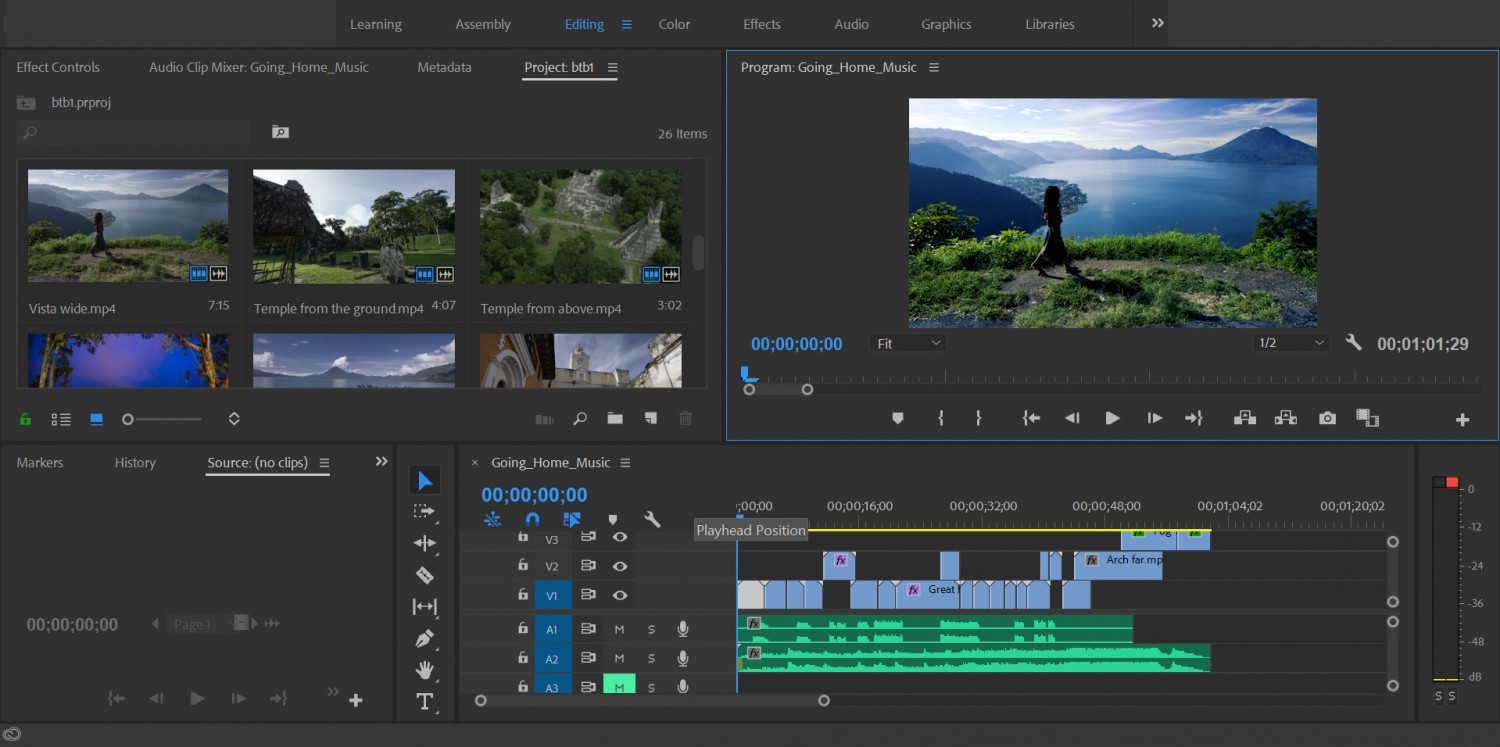Image resolution: width=1500 pixels, height=747 pixels.
Task: Toggle lock on track V2
Action: click(522, 565)
